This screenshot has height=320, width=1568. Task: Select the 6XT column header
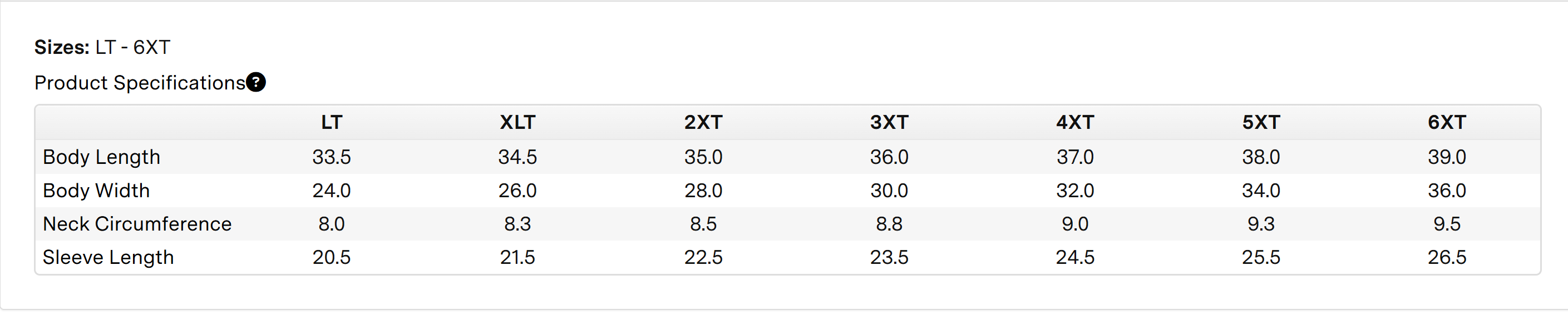(x=1447, y=123)
